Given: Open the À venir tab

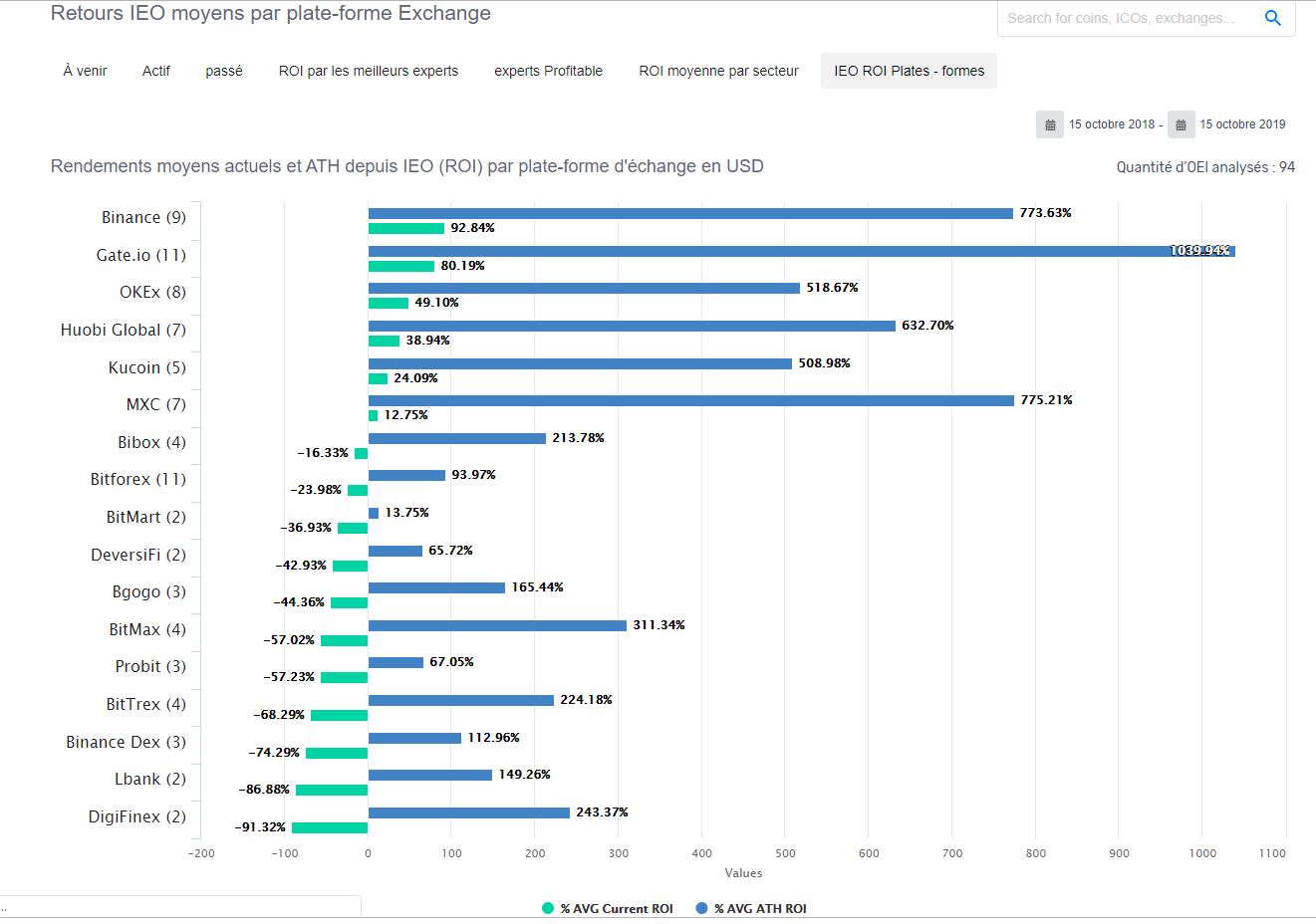Looking at the screenshot, I should pyautogui.click(x=85, y=71).
